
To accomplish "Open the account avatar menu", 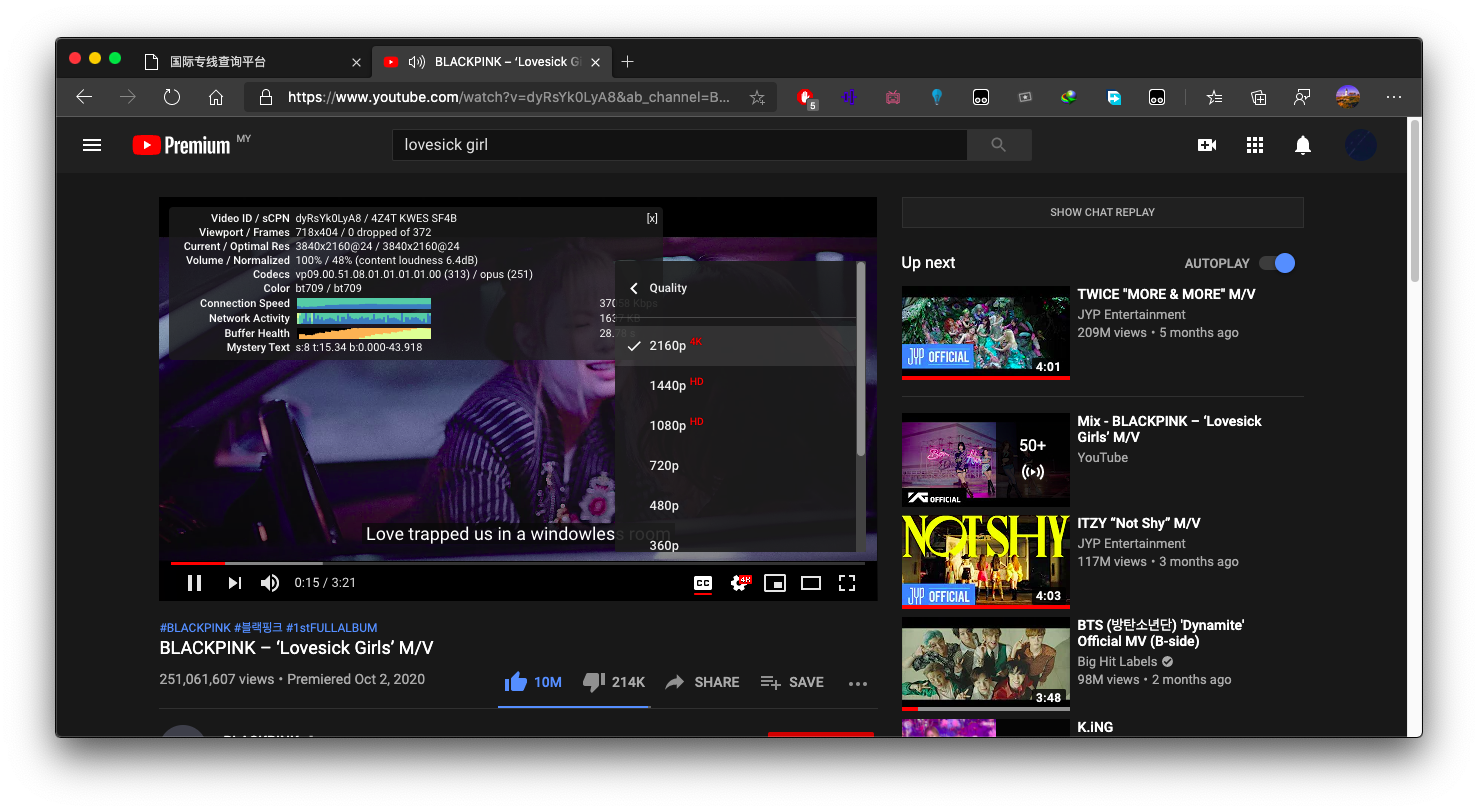I will coord(1361,145).
